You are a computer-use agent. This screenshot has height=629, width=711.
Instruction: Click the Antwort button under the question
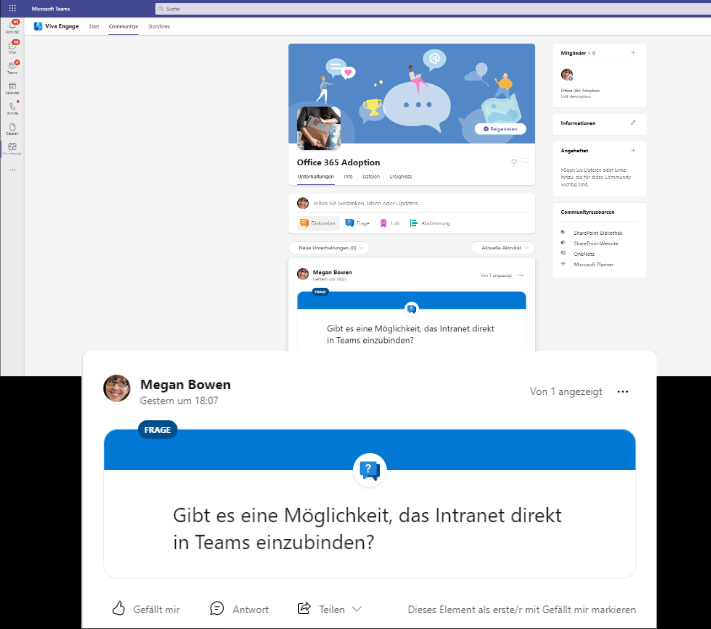coord(240,609)
